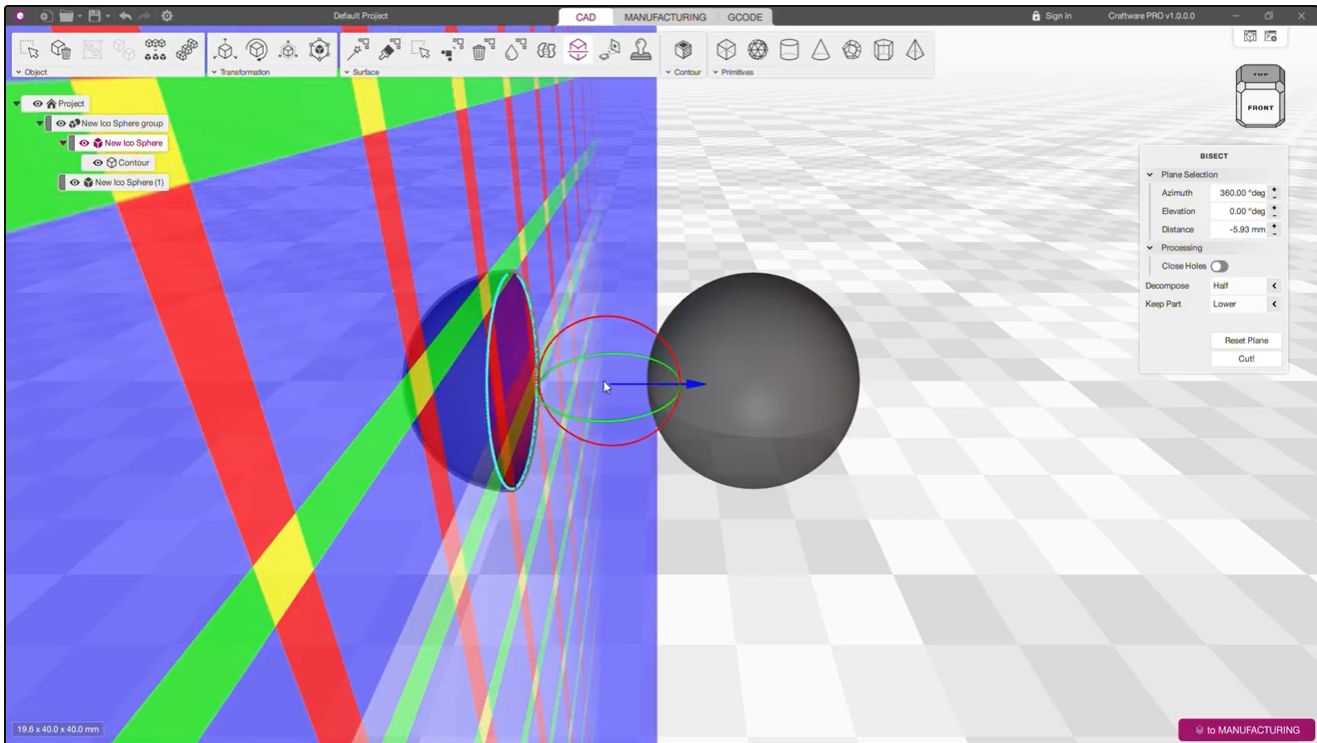The width and height of the screenshot is (1317, 743).
Task: Select the Bisect tool in Surface toolbar
Action: (577, 50)
